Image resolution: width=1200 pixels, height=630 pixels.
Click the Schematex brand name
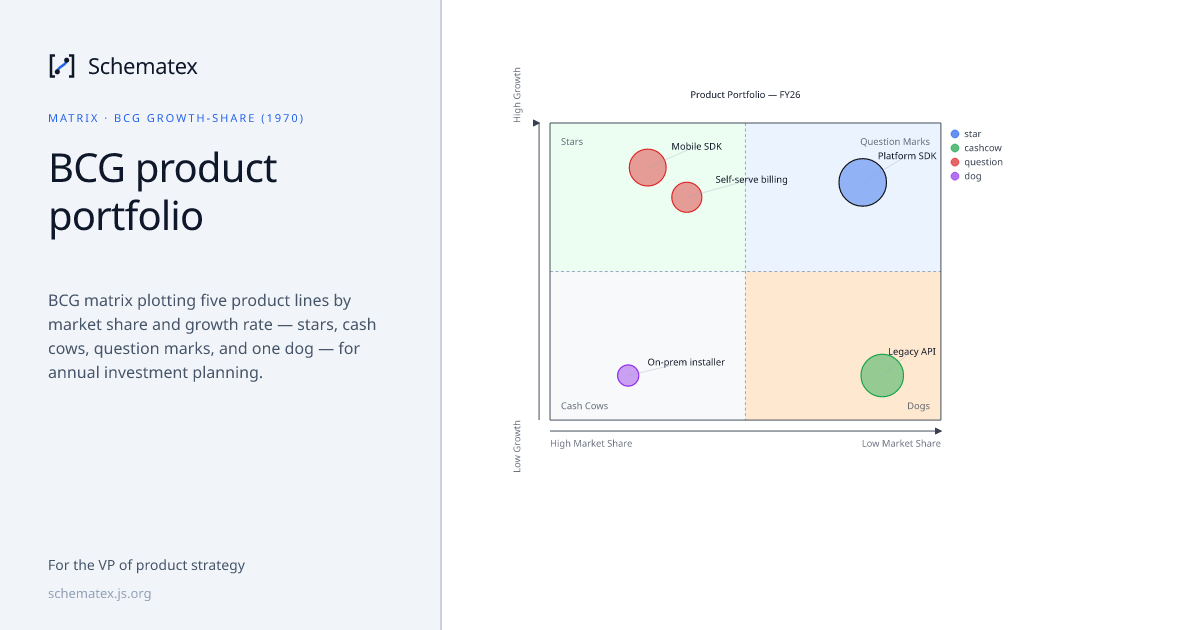[143, 66]
